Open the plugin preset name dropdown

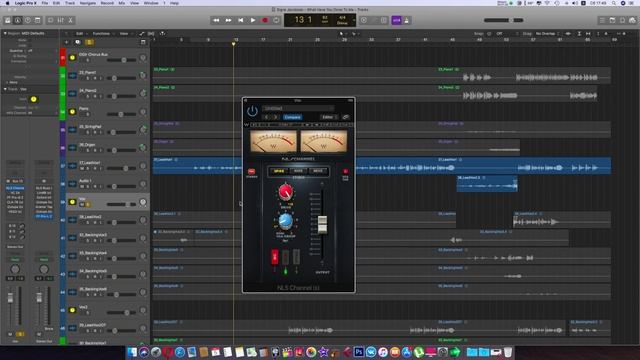pos(298,108)
